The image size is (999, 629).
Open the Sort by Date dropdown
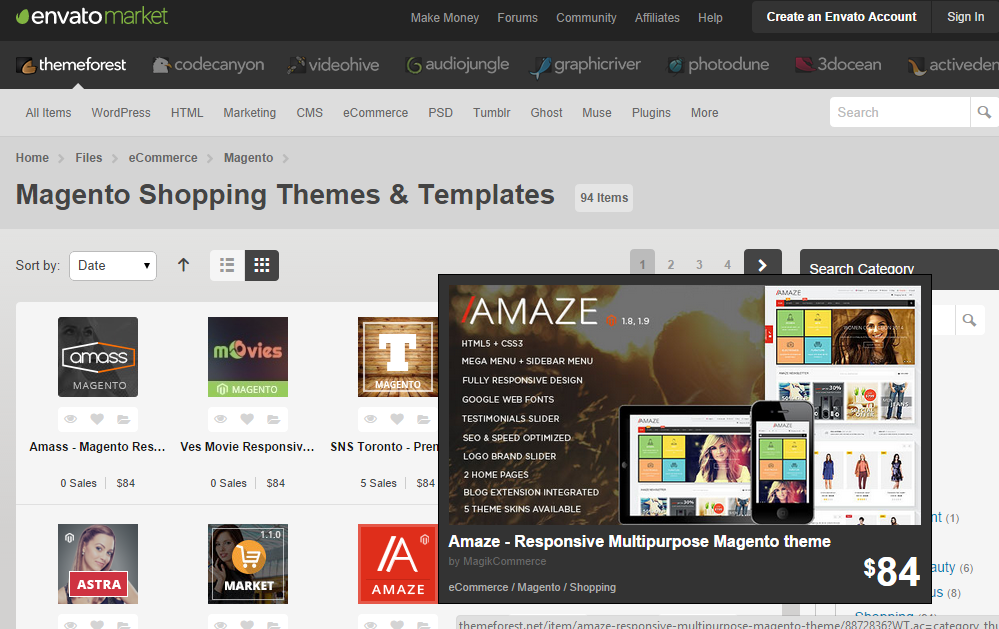pos(113,266)
